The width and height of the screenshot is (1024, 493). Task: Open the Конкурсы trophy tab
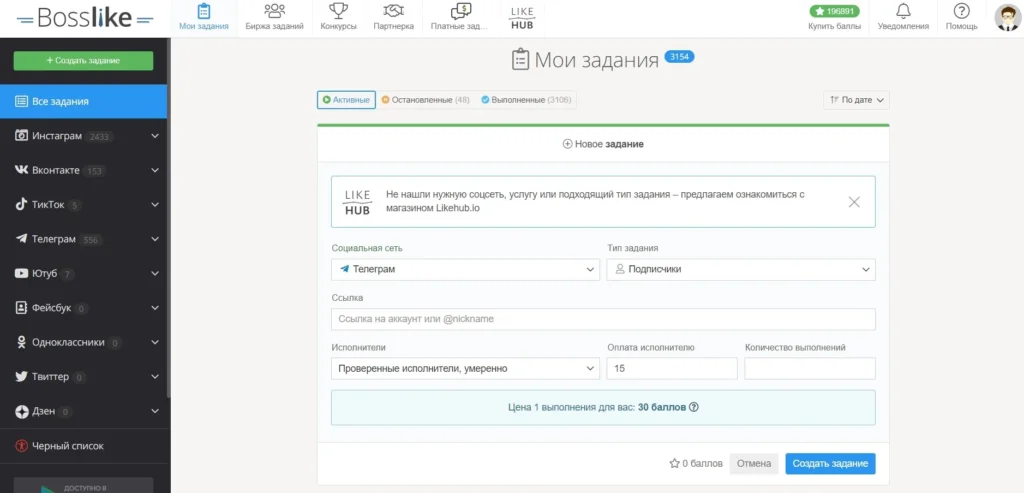pos(338,18)
